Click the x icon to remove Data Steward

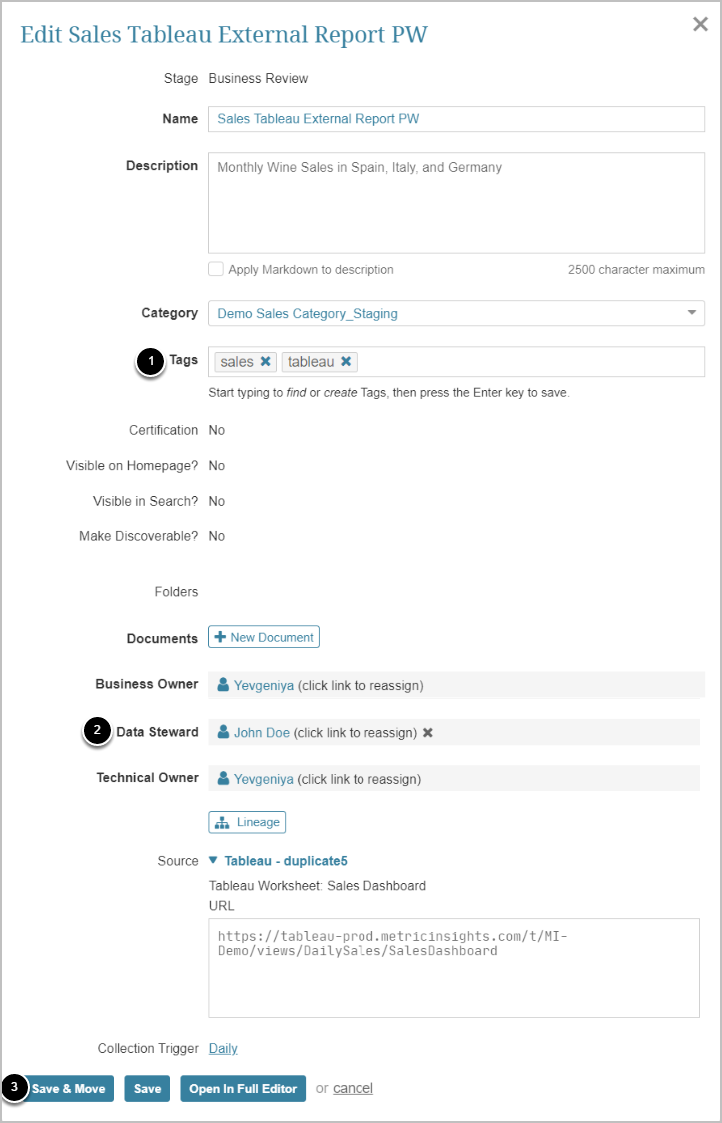428,733
